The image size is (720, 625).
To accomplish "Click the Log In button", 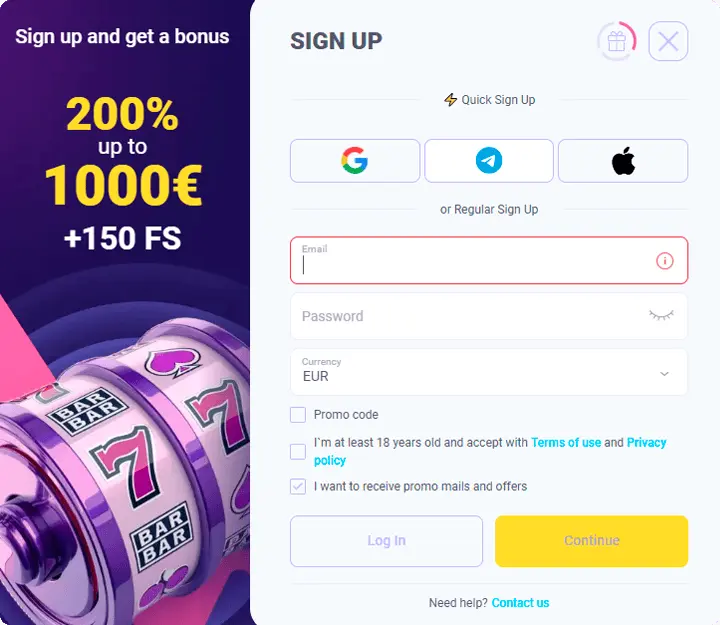I will (x=386, y=541).
